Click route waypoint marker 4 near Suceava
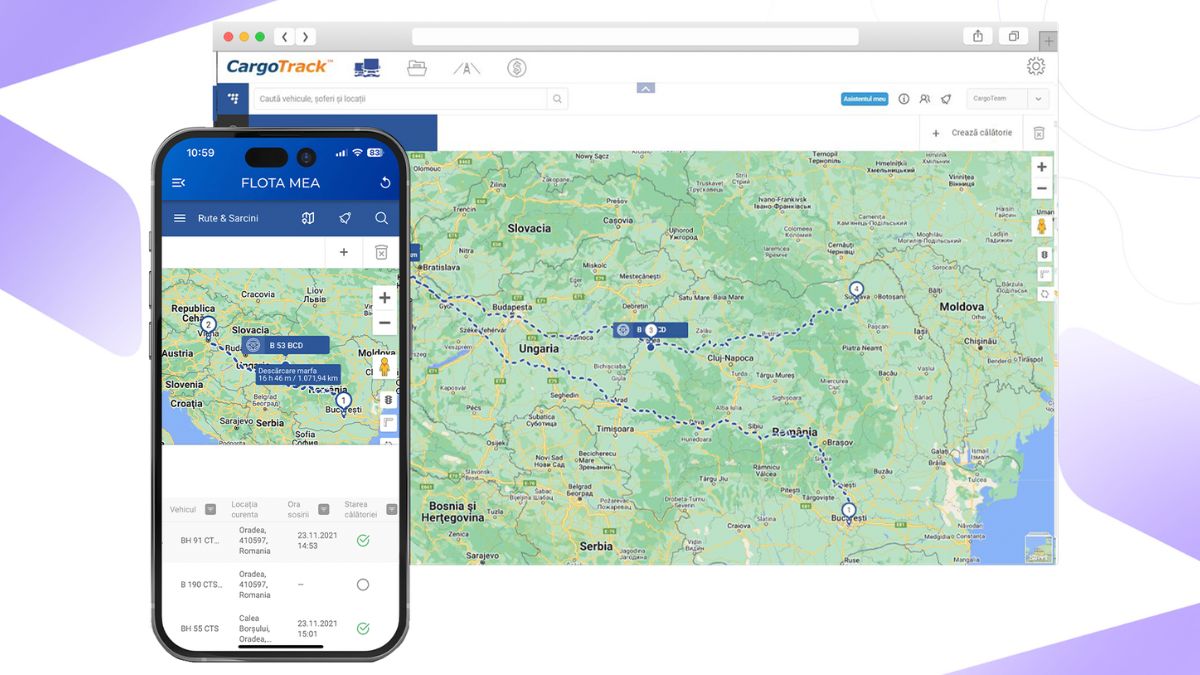The width and height of the screenshot is (1200, 675). (856, 289)
